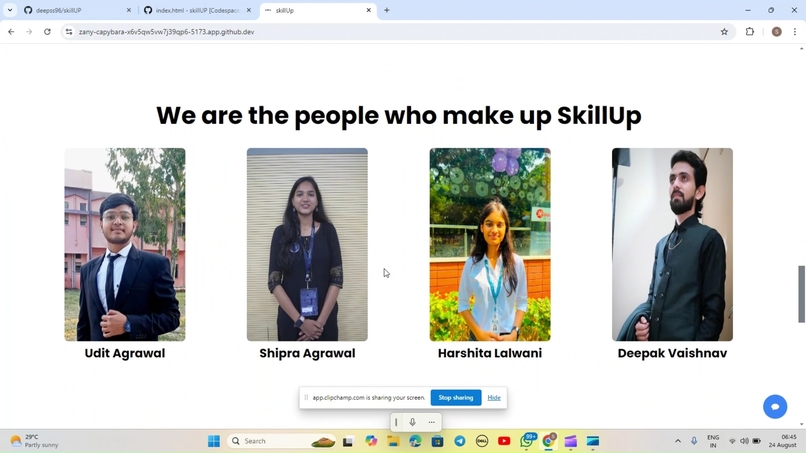
Task: Click the page vertical scrollbar thumb
Action: [801, 294]
